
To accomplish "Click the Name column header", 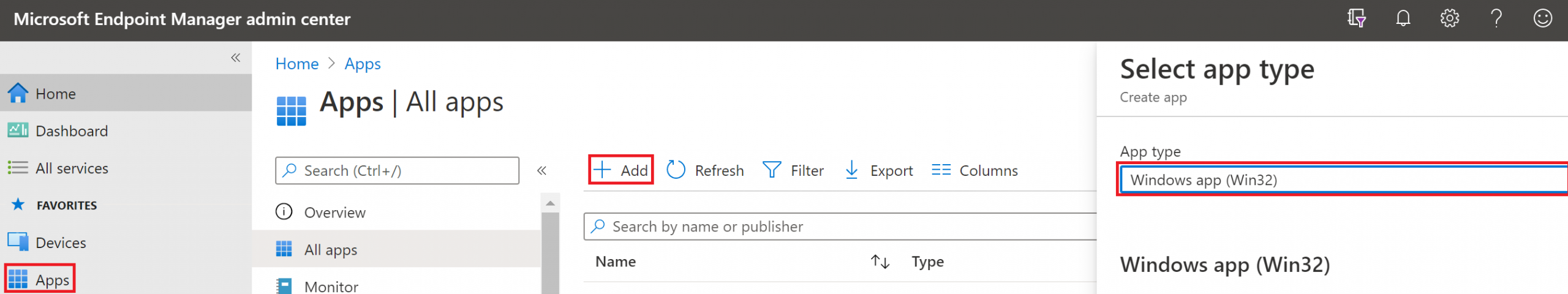I will click(616, 262).
